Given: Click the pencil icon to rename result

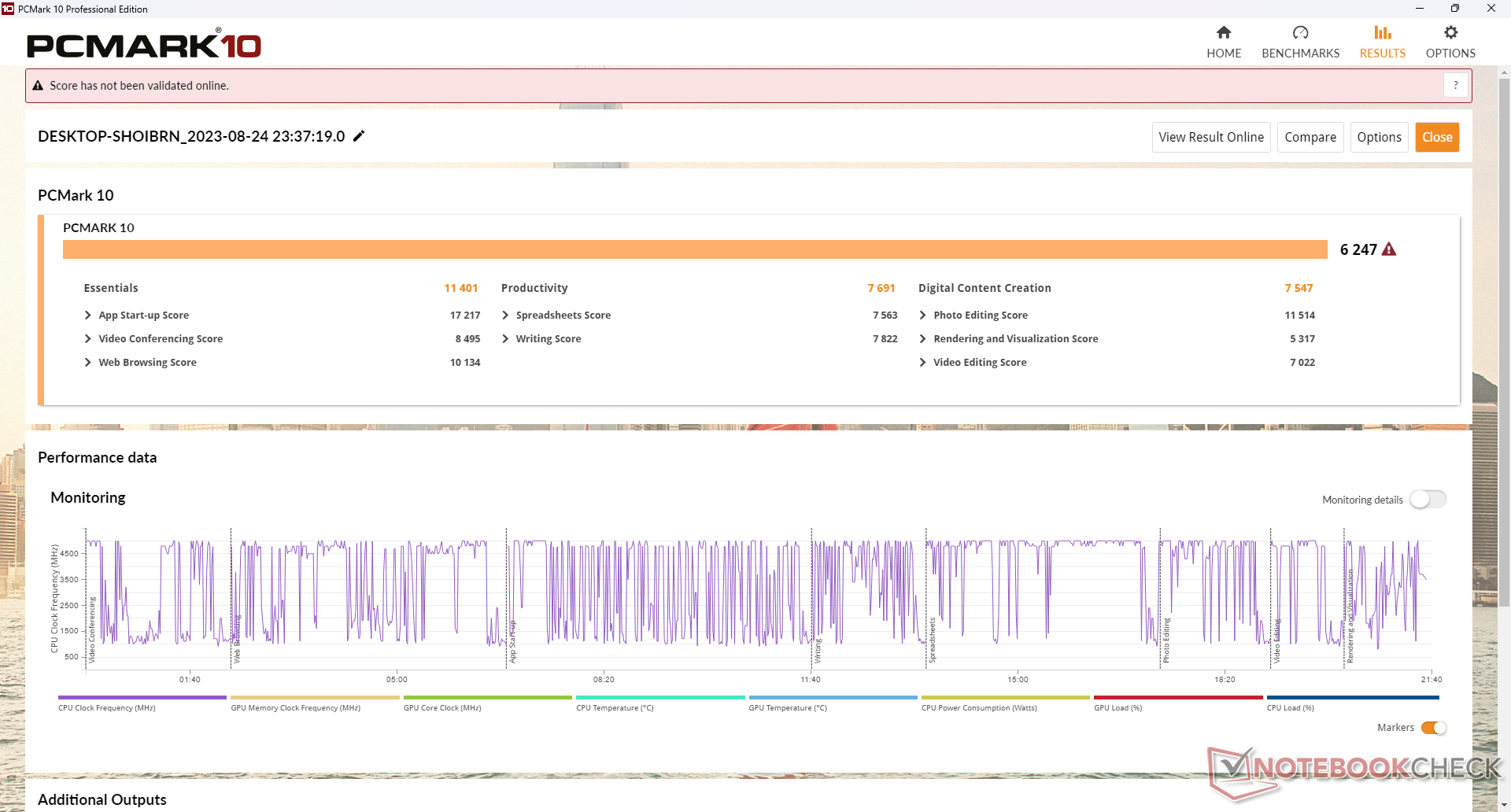Looking at the screenshot, I should point(359,136).
